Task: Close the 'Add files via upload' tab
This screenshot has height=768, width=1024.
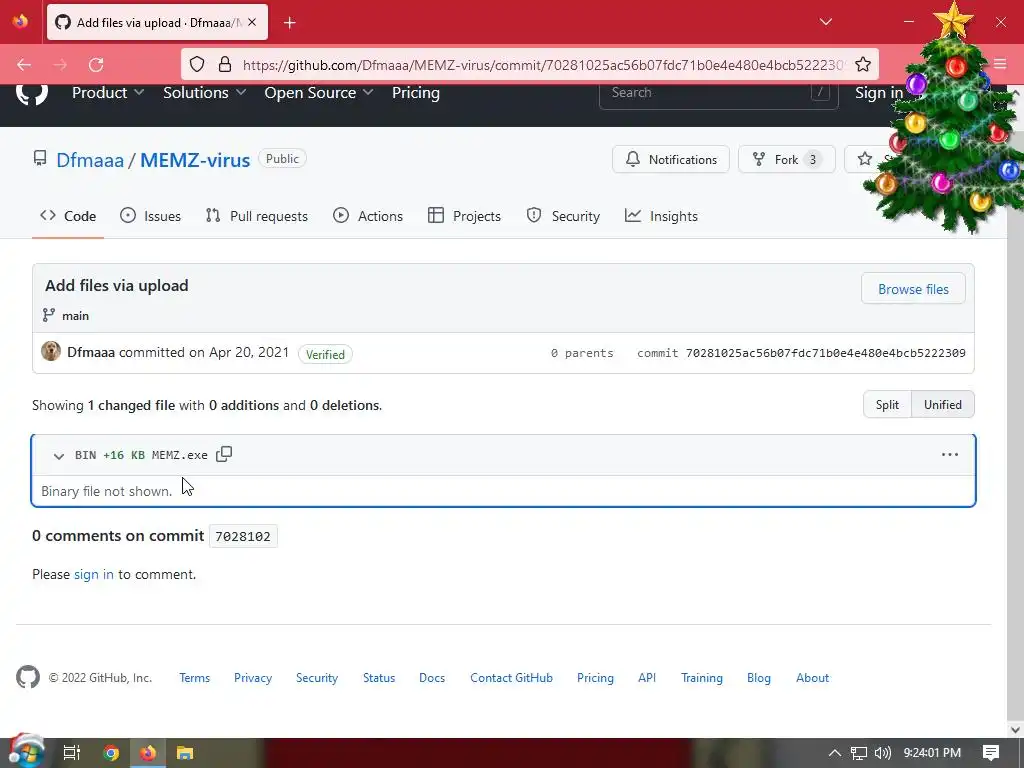Action: coord(252,22)
